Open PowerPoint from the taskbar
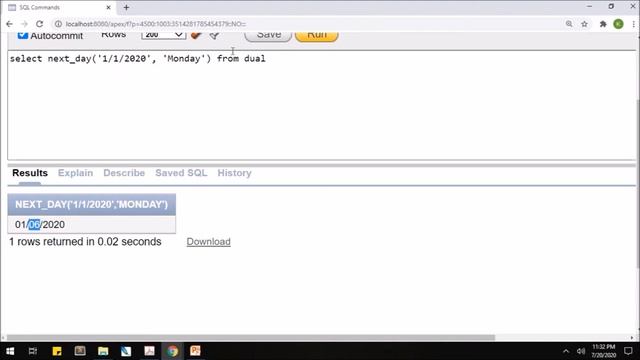The width and height of the screenshot is (640, 360). (196, 351)
